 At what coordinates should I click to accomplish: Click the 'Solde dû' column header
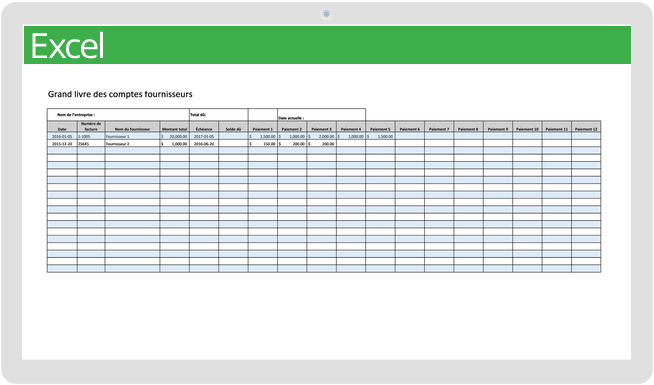[x=233, y=126]
